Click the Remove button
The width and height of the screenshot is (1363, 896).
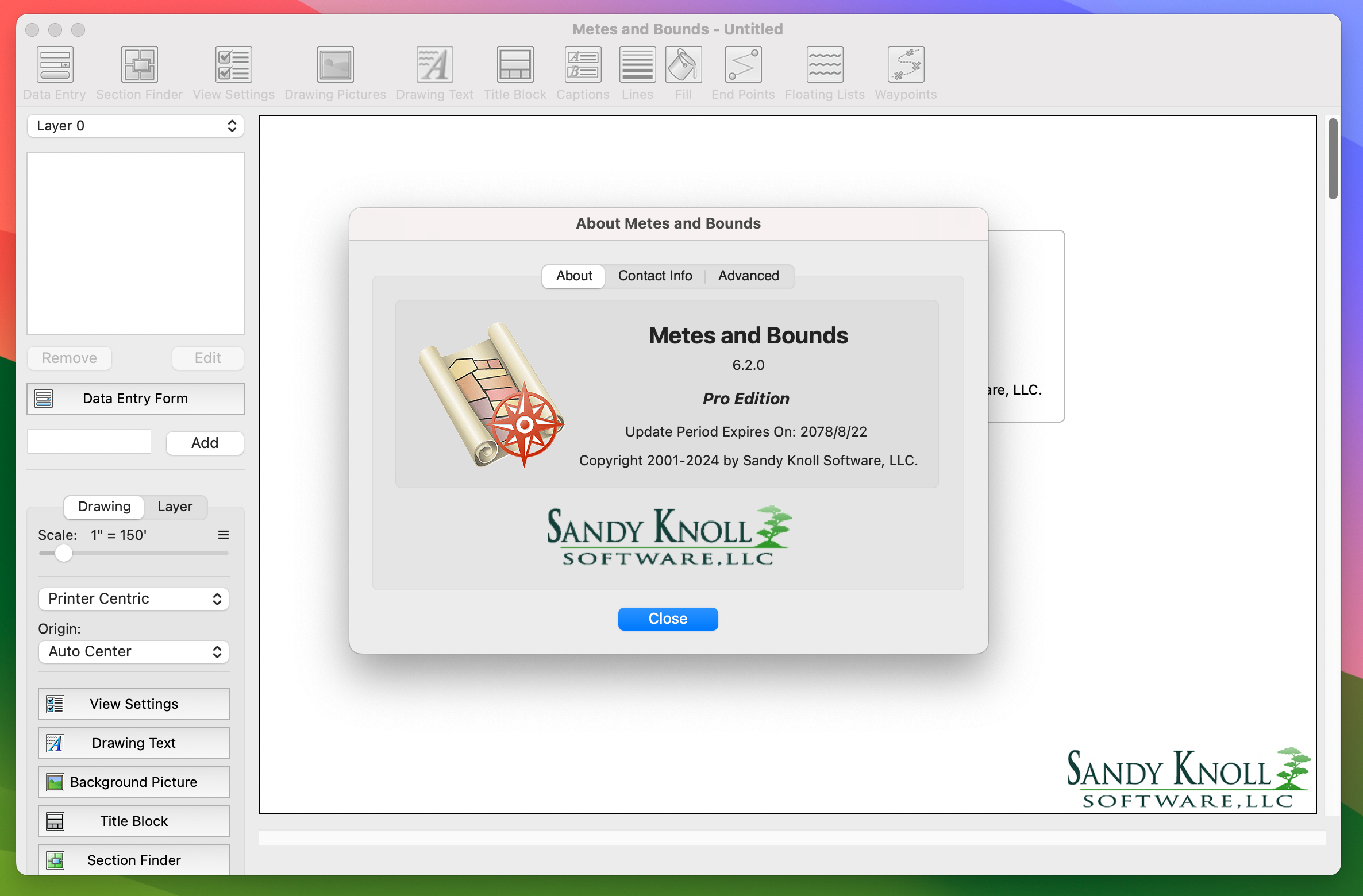tap(70, 358)
